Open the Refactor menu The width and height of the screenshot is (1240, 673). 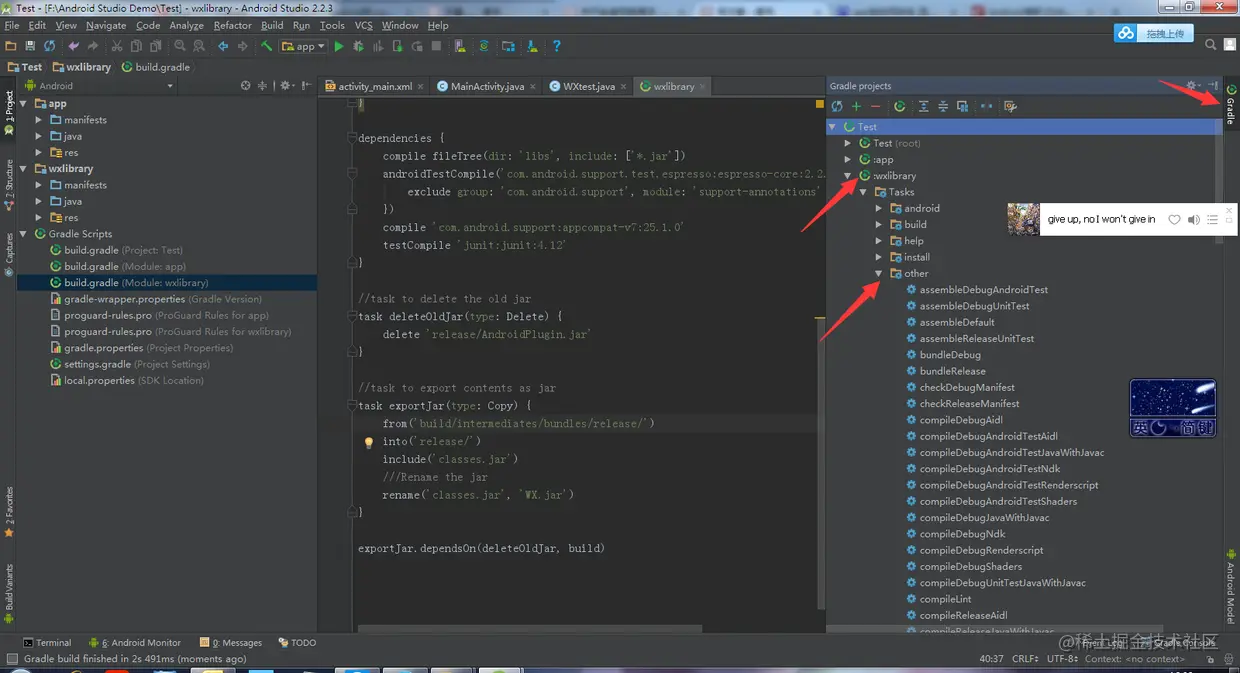[232, 25]
